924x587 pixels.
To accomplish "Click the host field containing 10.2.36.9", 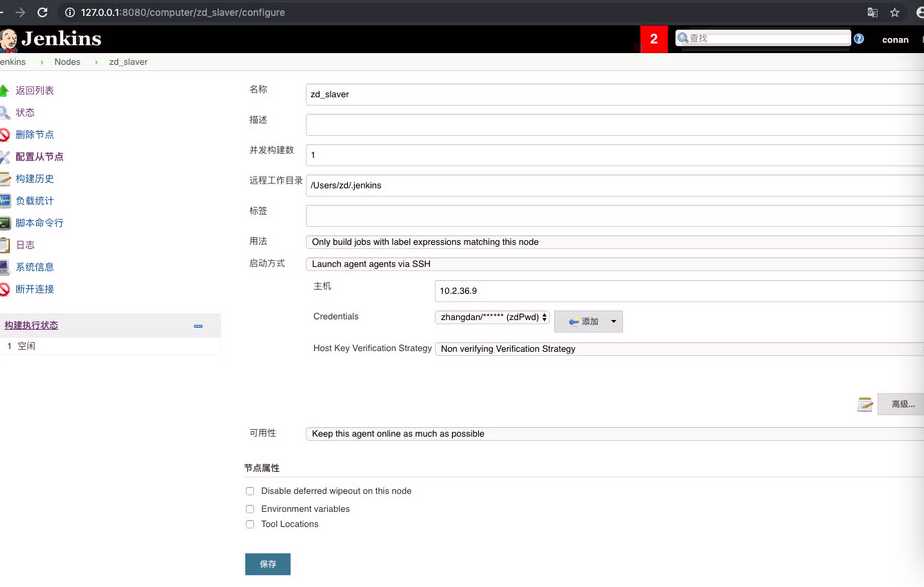I will (x=679, y=291).
